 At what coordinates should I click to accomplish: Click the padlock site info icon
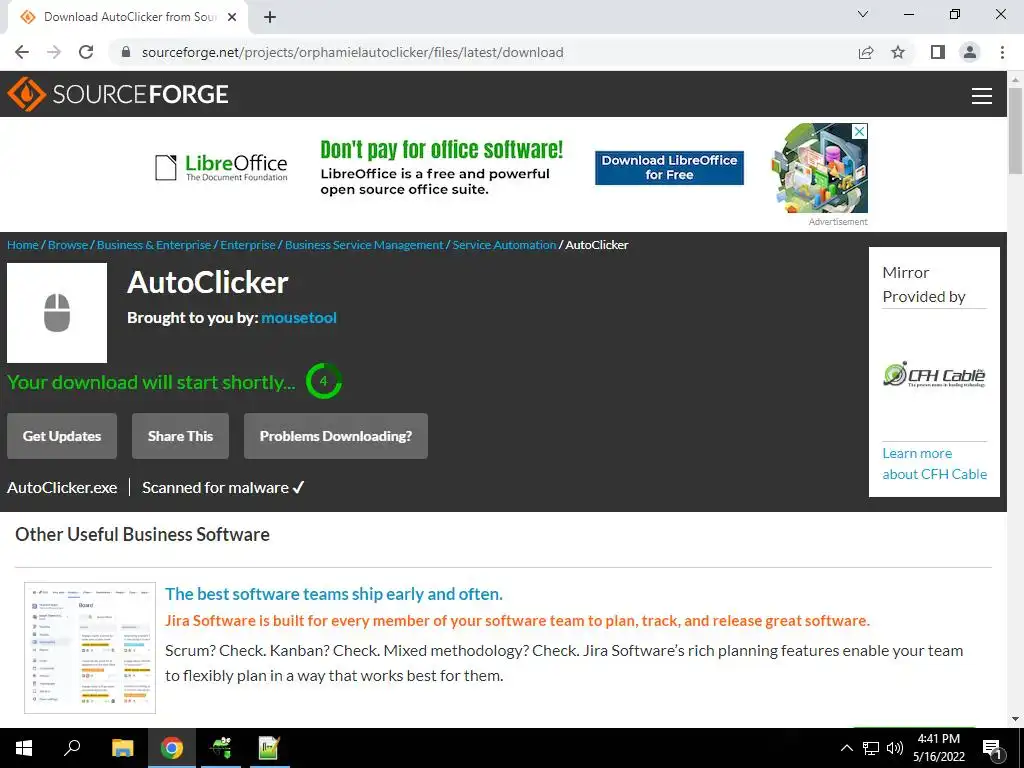tap(127, 52)
